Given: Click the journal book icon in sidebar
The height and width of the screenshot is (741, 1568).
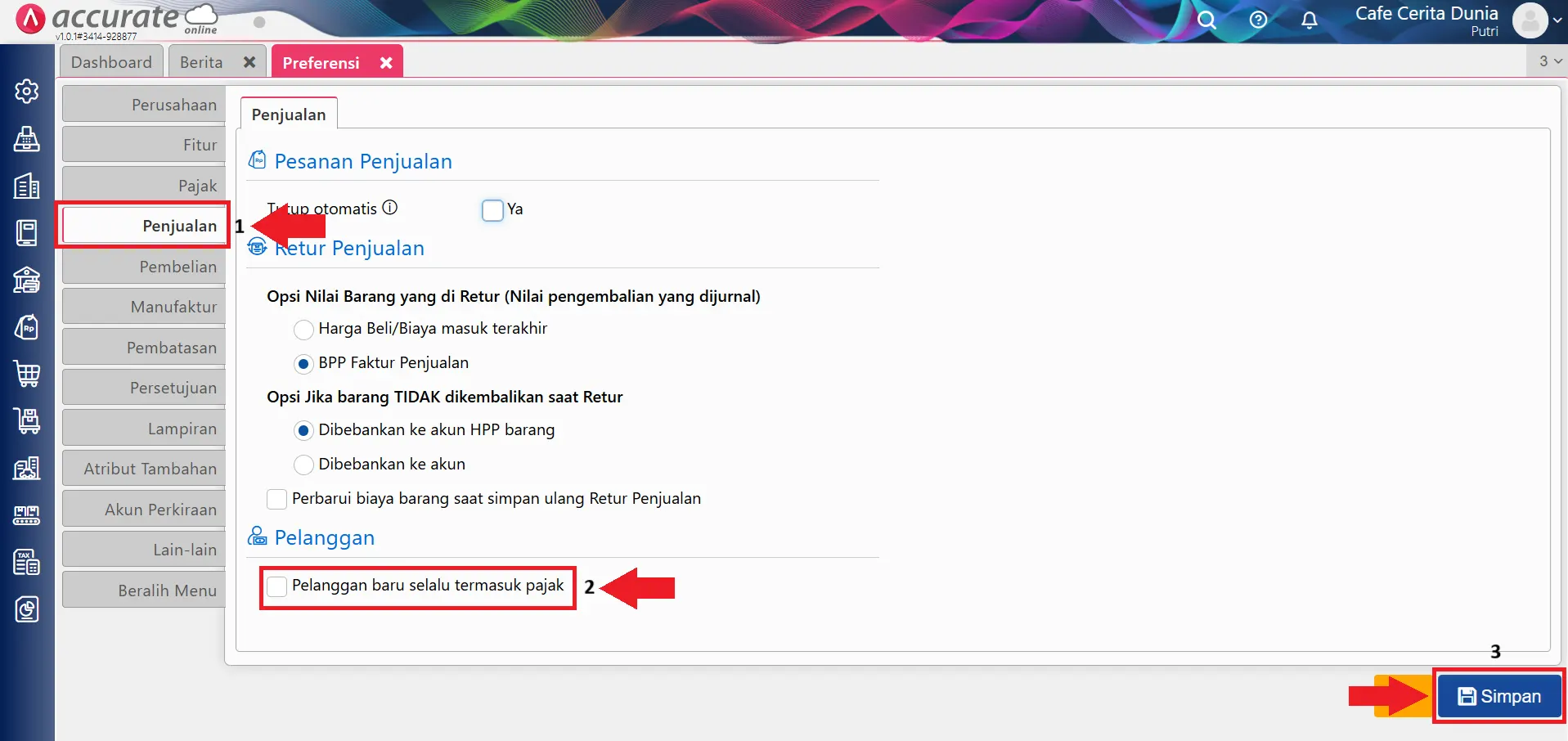Looking at the screenshot, I should [27, 232].
